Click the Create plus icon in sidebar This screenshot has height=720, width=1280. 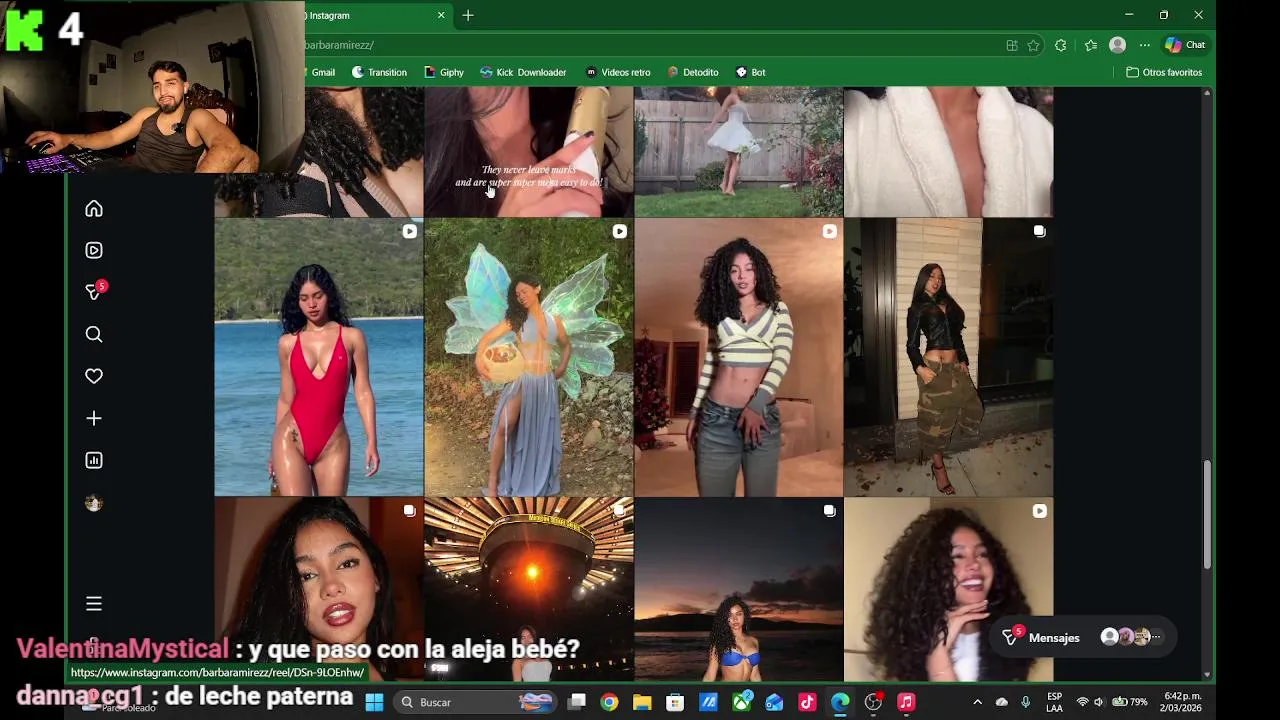94,419
